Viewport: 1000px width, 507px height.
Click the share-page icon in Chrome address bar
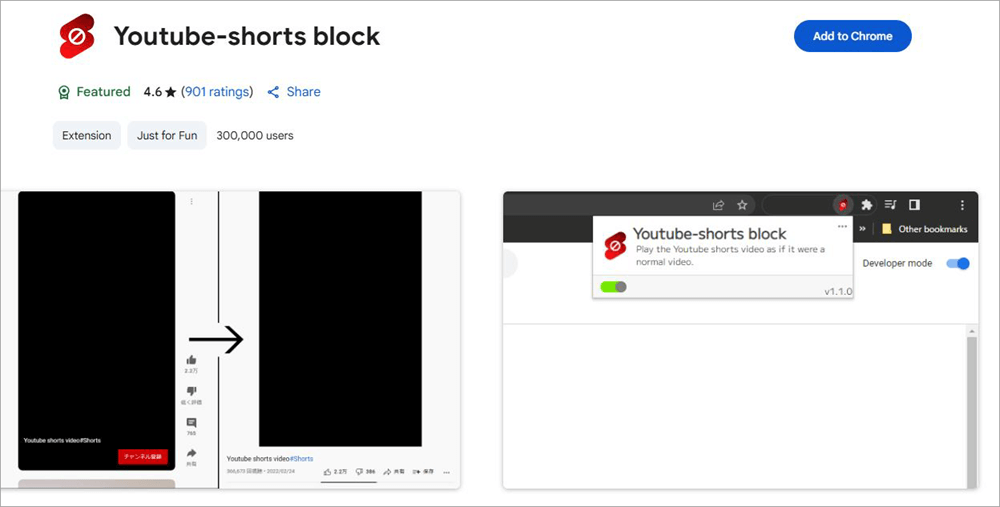point(718,205)
